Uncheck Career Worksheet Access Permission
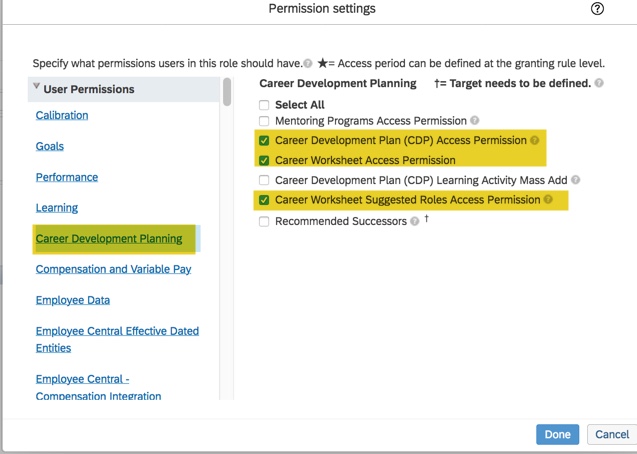Screen dimensions: 637x454 coord(264,160)
